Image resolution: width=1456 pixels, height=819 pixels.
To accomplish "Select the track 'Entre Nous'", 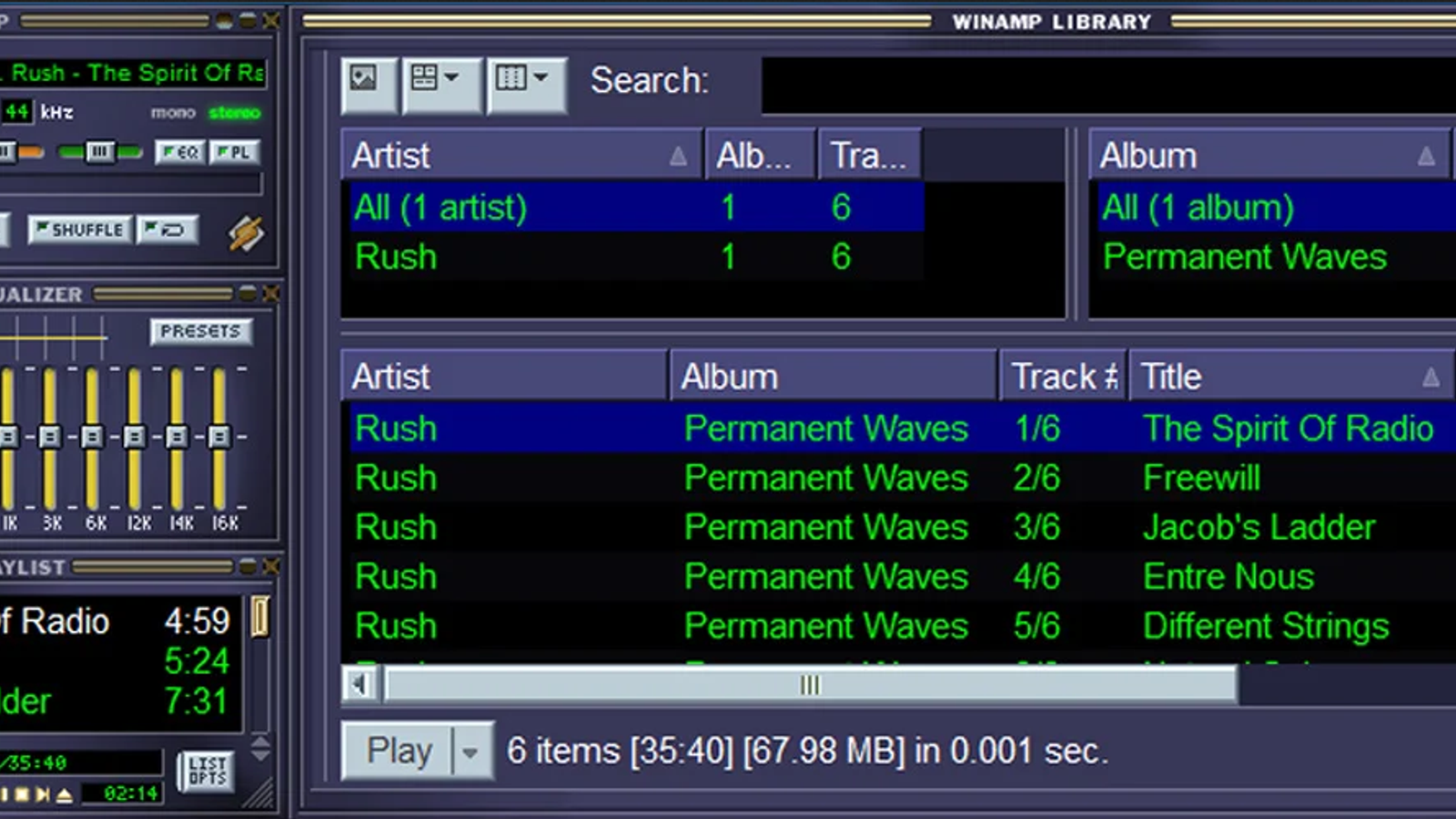I will click(899, 576).
